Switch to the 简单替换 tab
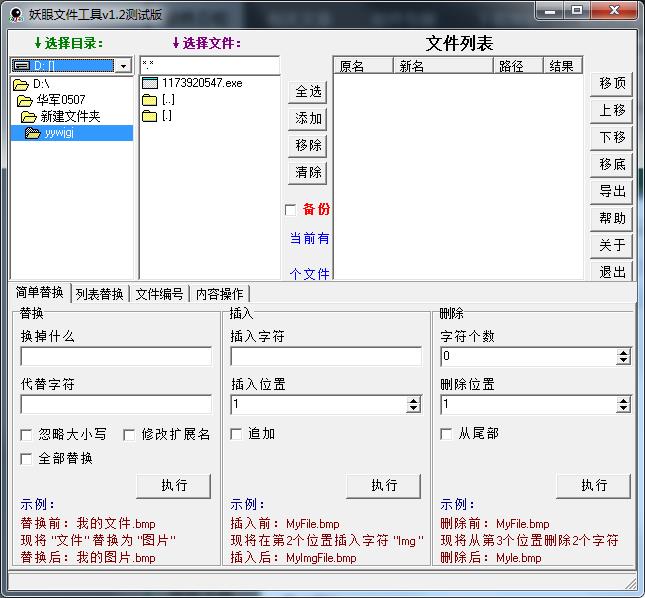Image resolution: width=645 pixels, height=598 pixels. click(39, 293)
